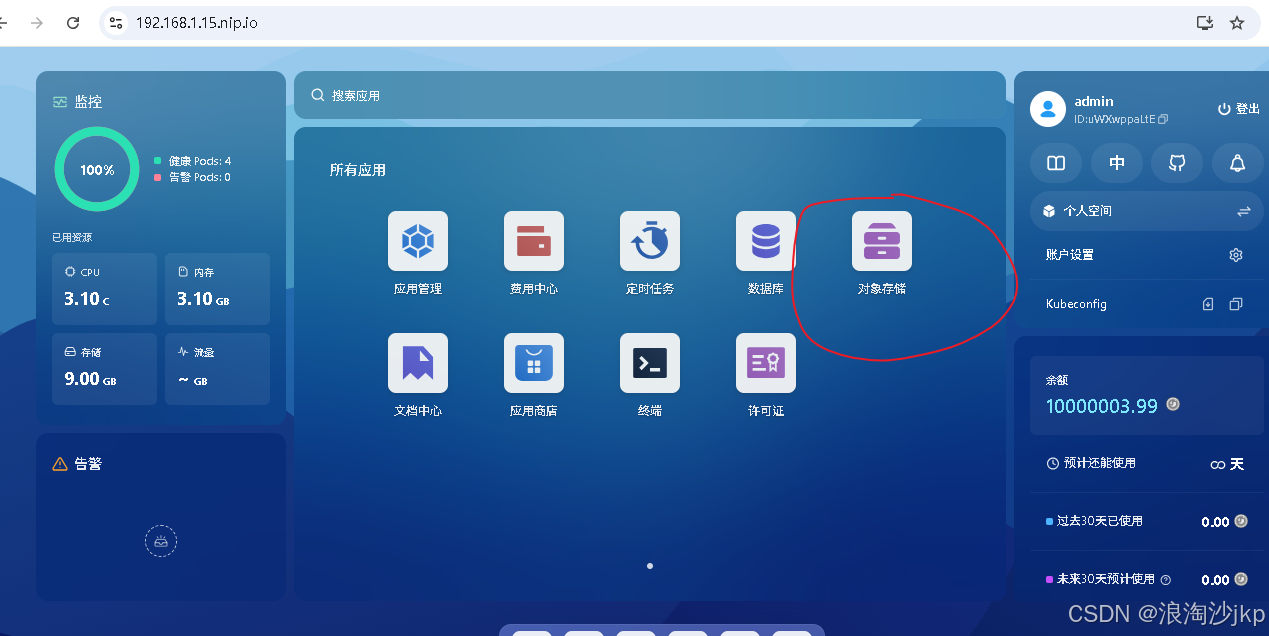
Task: Copy the user ID with copy icon
Action: tap(1163, 119)
